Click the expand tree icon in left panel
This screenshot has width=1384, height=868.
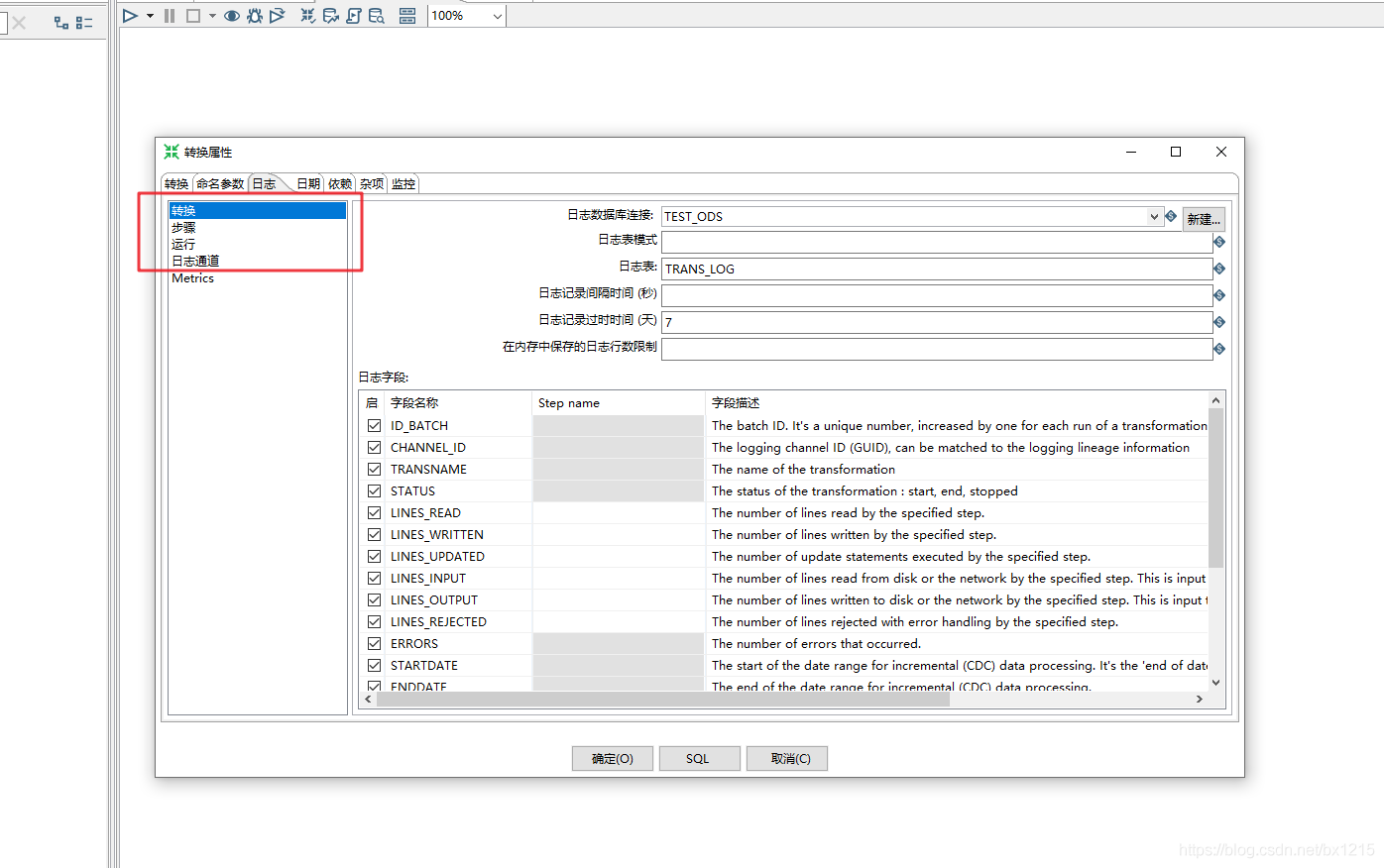[x=61, y=22]
